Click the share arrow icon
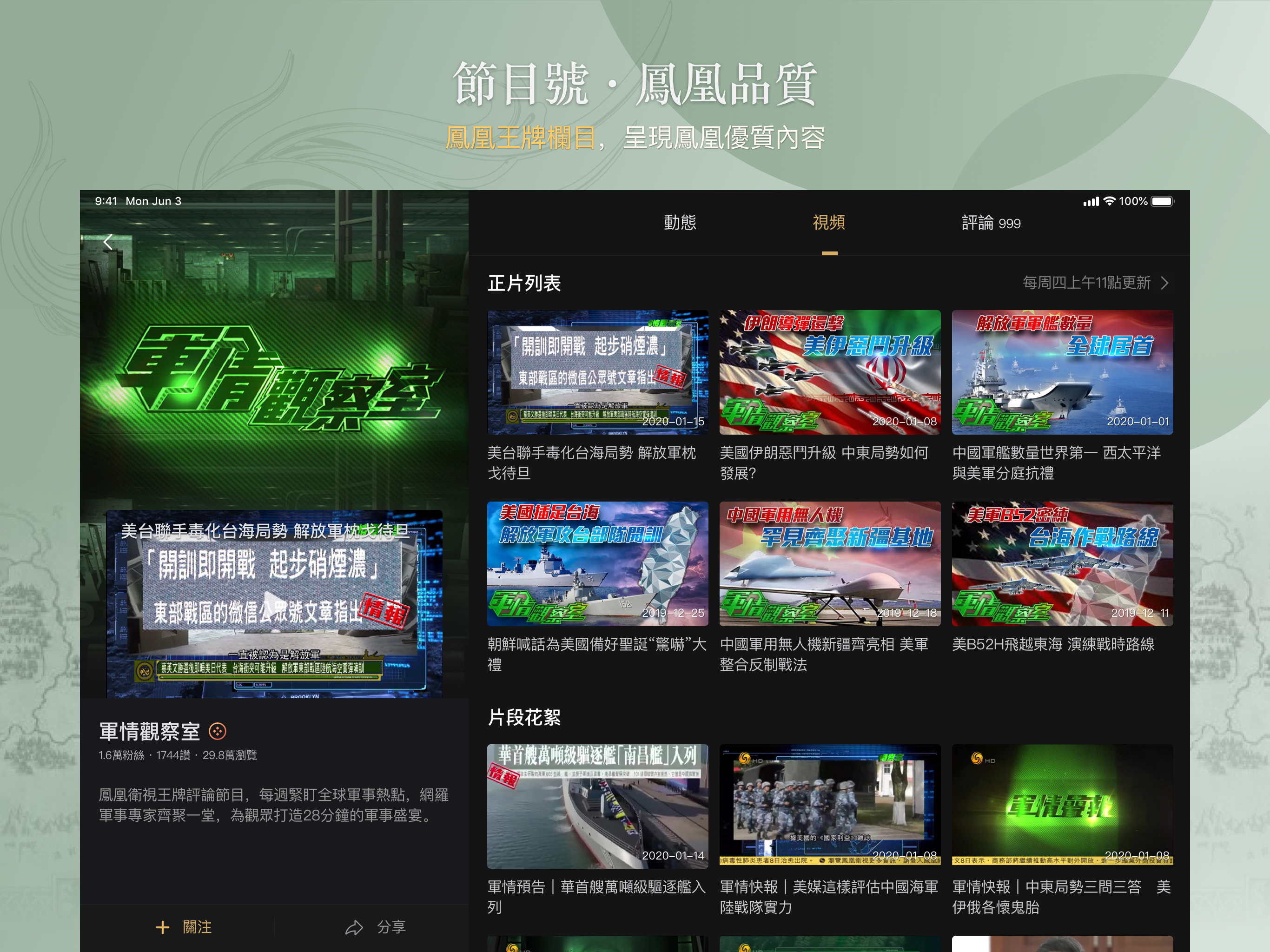 [354, 927]
